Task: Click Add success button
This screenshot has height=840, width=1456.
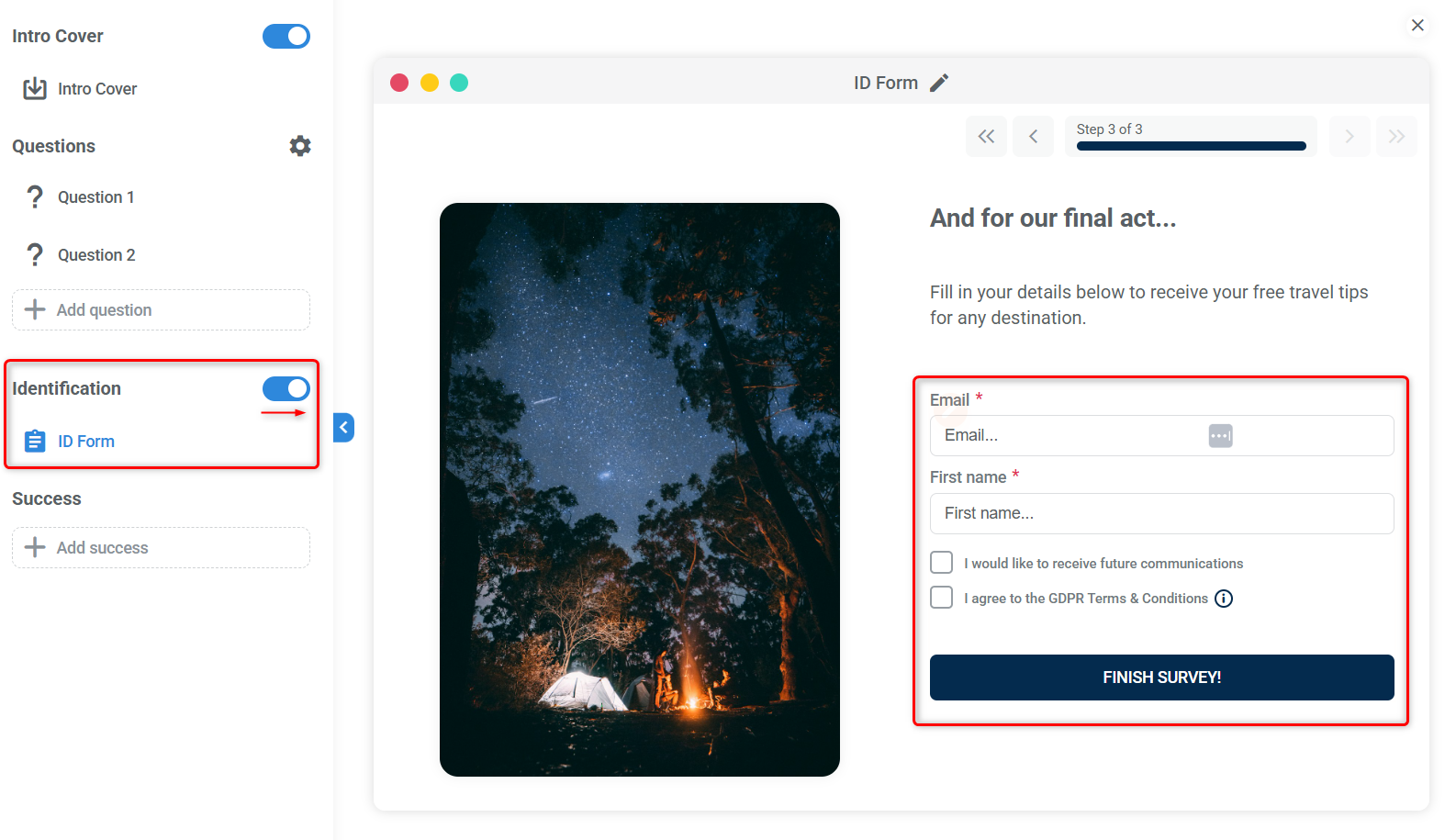Action: pyautogui.click(x=161, y=548)
